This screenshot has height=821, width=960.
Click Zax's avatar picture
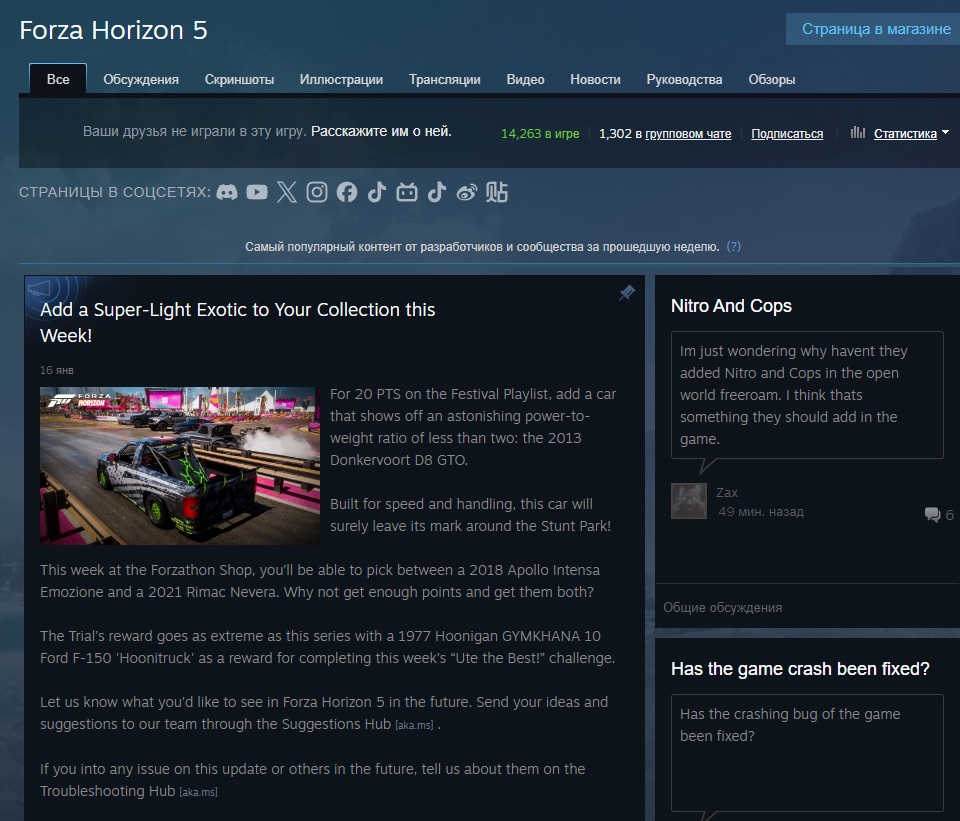689,501
